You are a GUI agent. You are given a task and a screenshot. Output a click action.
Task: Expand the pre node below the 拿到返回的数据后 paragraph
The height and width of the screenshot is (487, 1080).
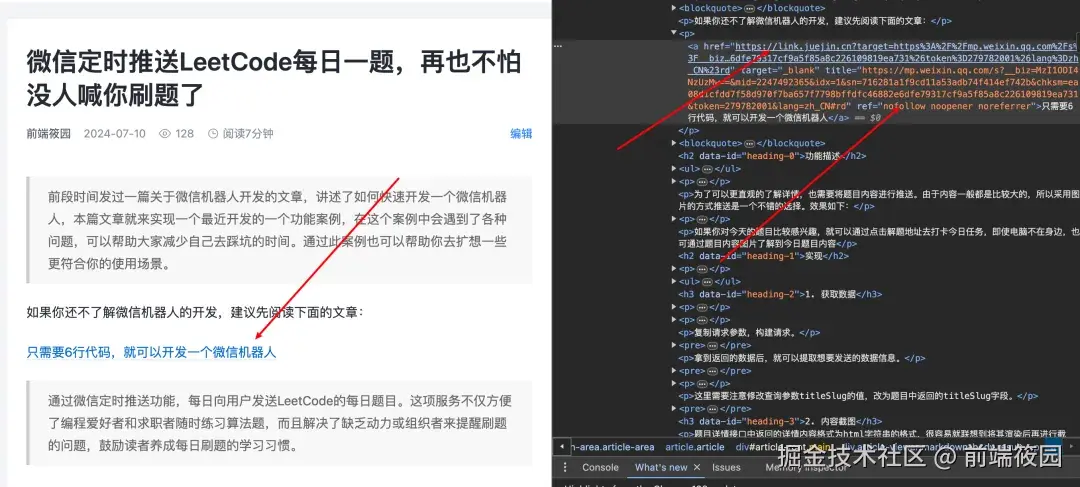(x=674, y=371)
